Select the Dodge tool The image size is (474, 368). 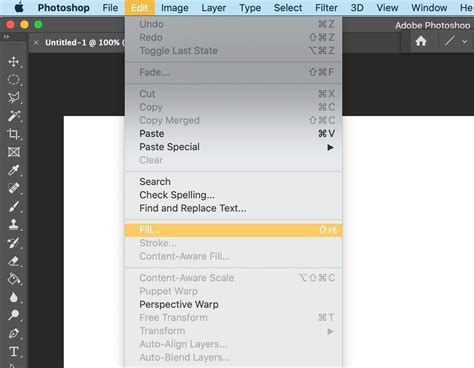tap(14, 315)
